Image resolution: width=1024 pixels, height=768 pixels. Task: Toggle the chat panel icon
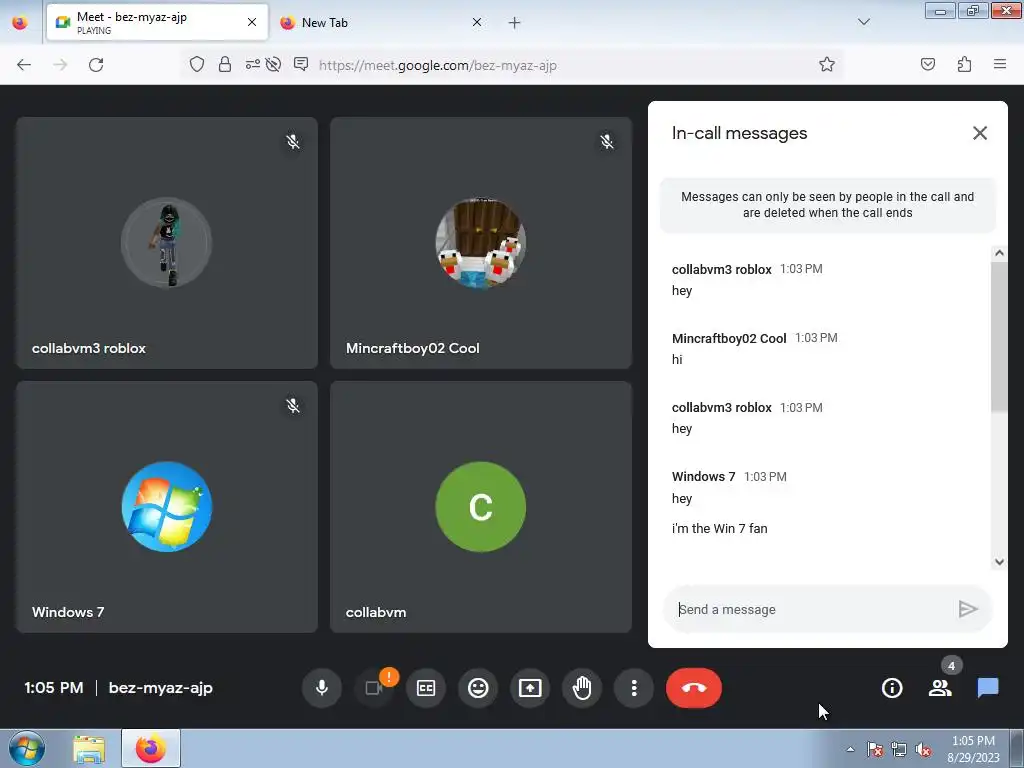coord(988,688)
